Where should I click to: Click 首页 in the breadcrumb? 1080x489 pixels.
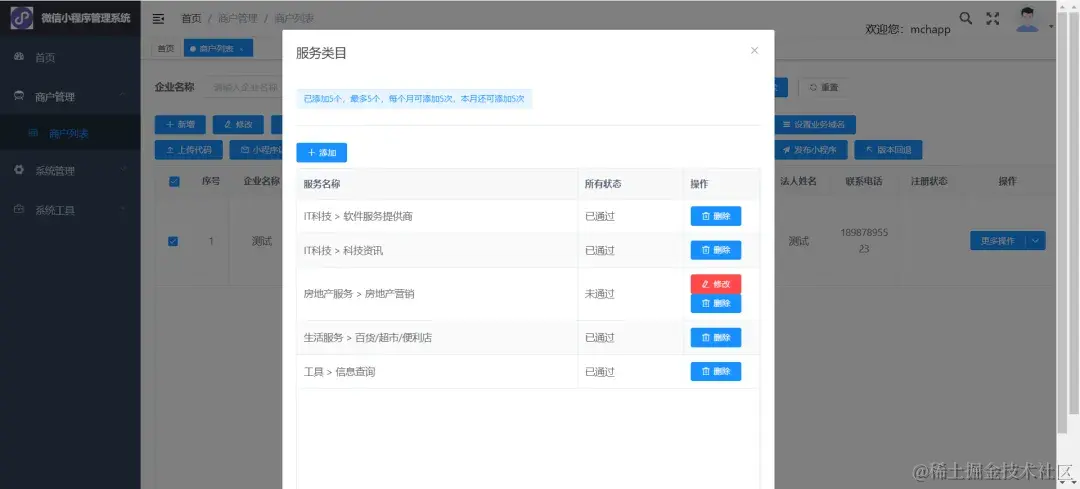(191, 19)
